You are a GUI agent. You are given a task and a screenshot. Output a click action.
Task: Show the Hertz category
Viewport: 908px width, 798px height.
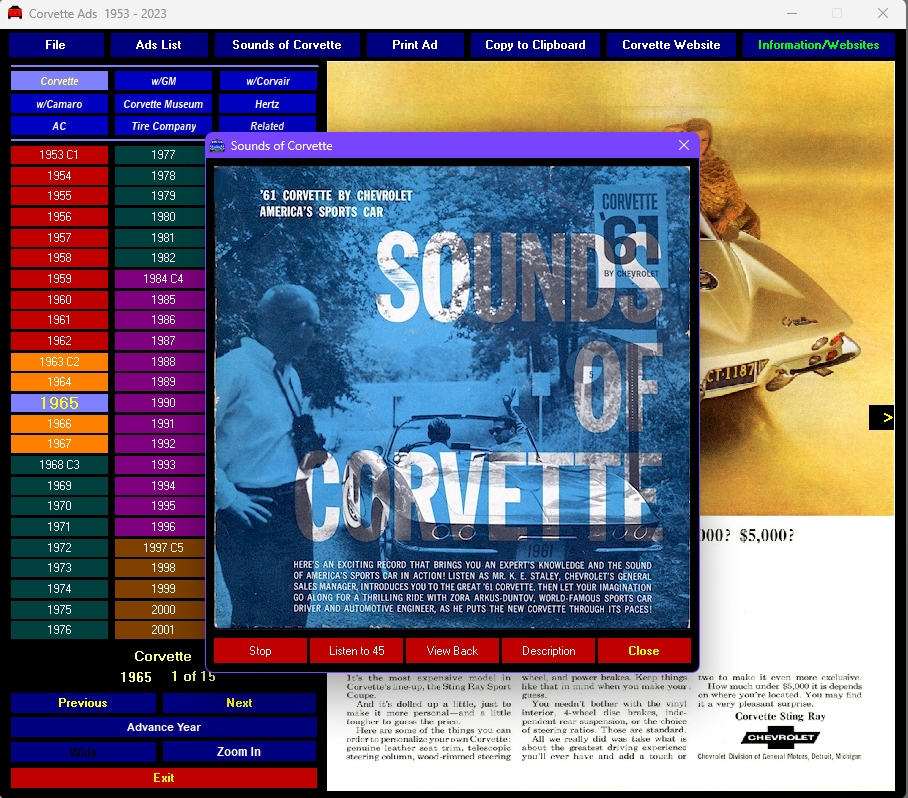point(268,104)
